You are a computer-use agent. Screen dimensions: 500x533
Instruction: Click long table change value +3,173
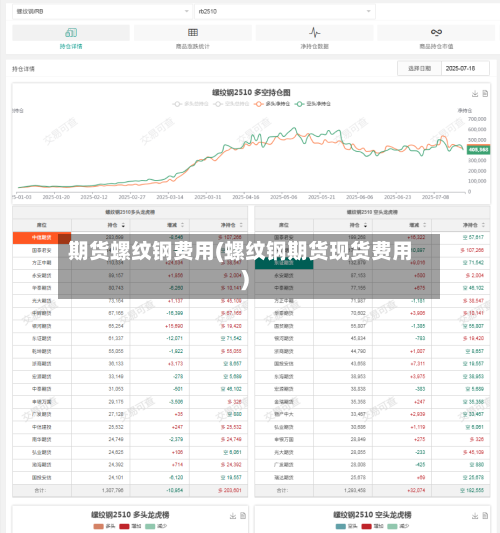(x=176, y=364)
